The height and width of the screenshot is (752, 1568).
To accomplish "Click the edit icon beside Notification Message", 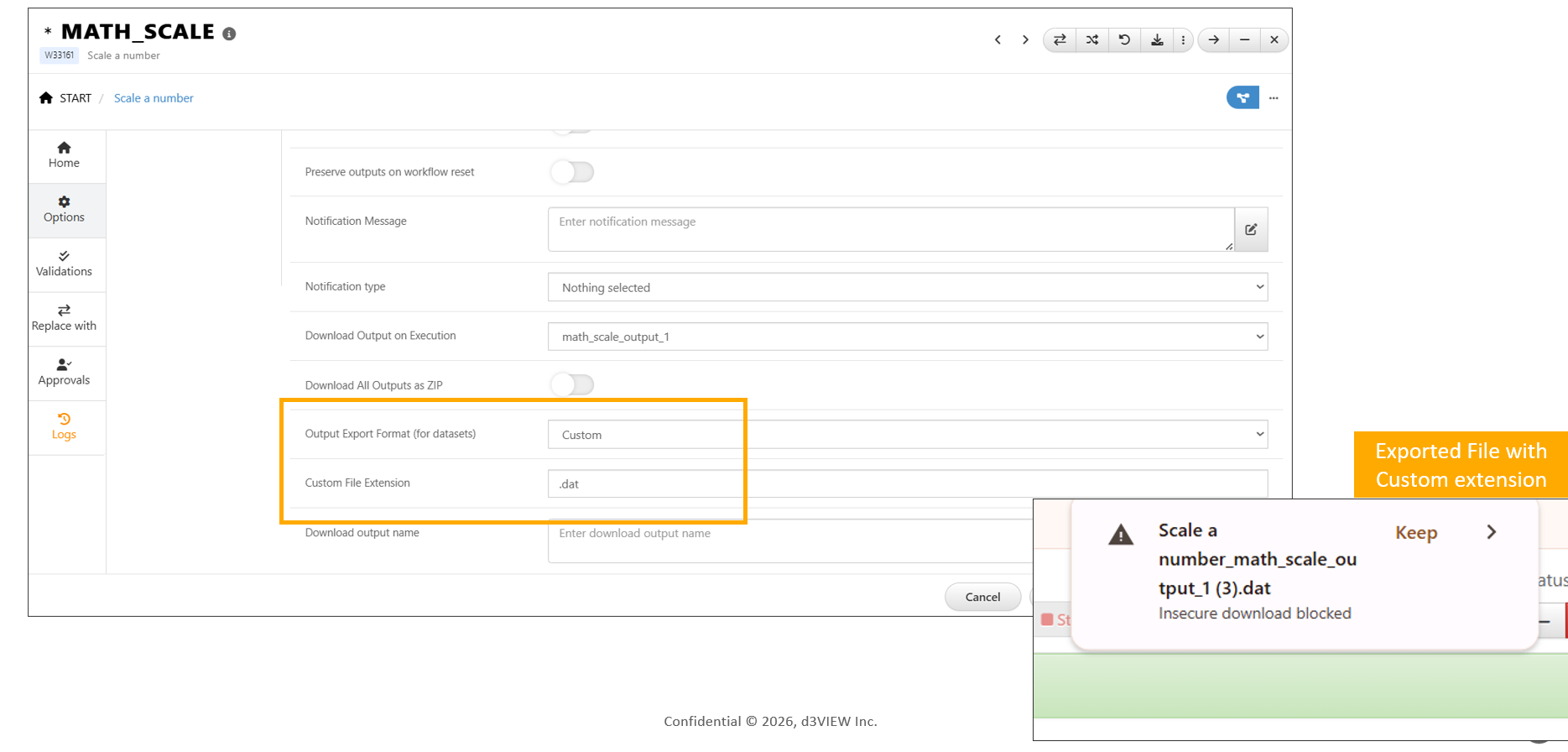I will pyautogui.click(x=1251, y=229).
